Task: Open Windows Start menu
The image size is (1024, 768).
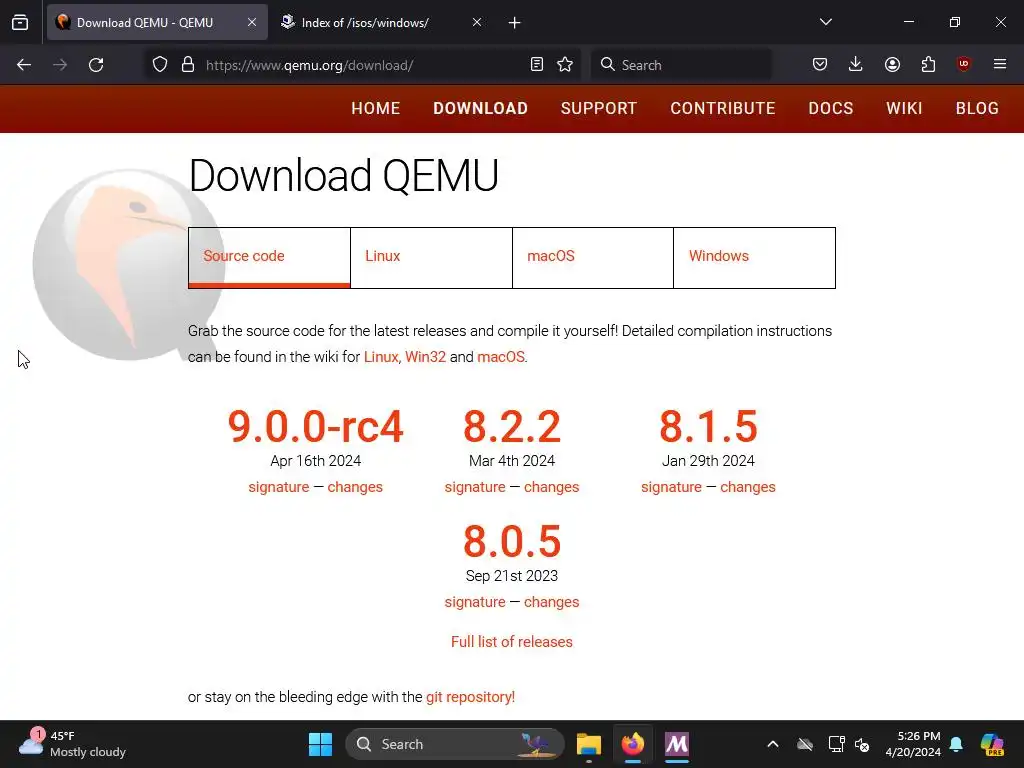Action: click(320, 744)
